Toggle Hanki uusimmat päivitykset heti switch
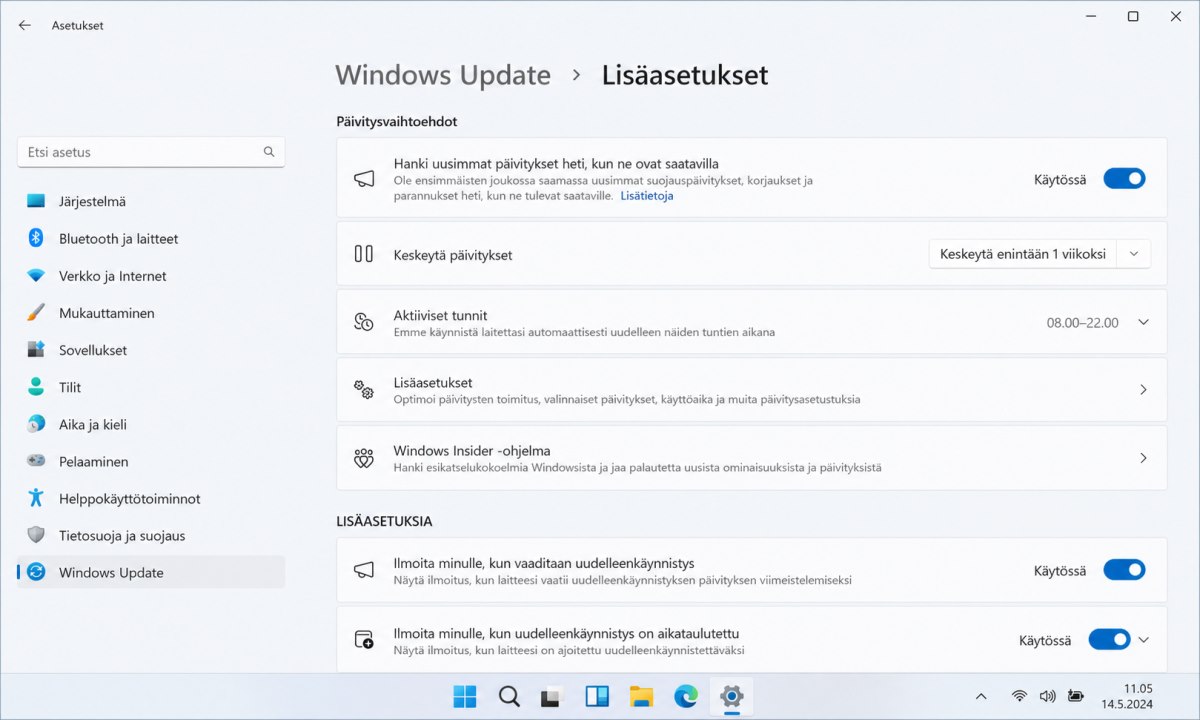 click(1124, 179)
